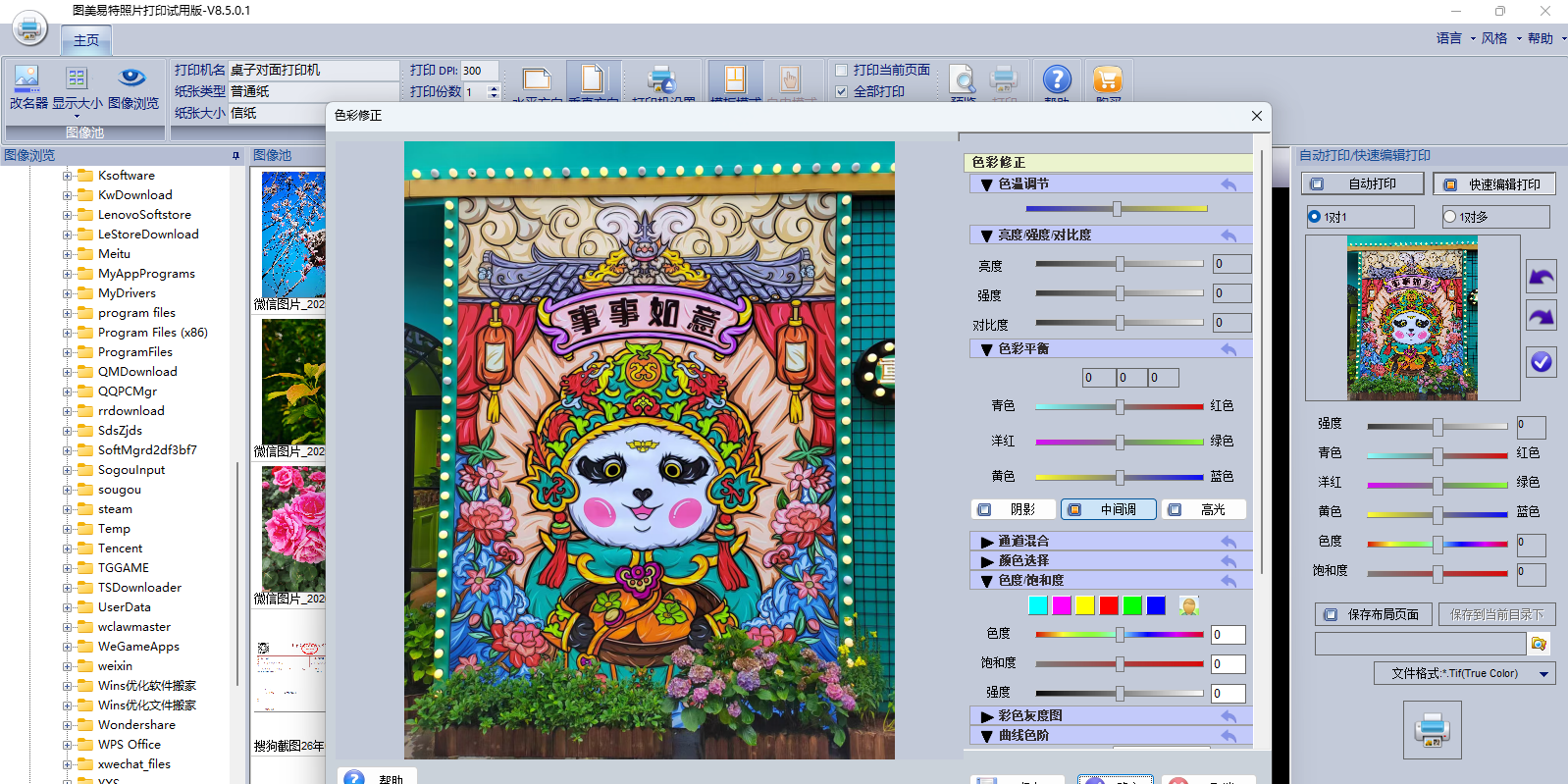This screenshot has width=1568, height=784.
Task: Pin the 图像浏览 panel with pushpin icon
Action: click(x=235, y=156)
